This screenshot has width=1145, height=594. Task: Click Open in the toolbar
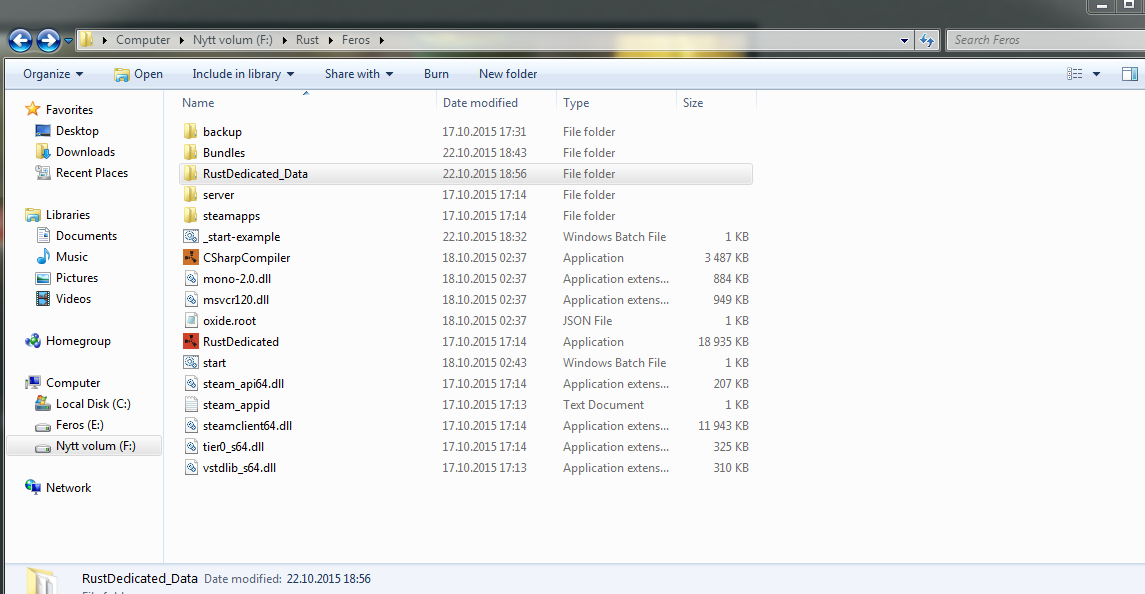(x=139, y=74)
